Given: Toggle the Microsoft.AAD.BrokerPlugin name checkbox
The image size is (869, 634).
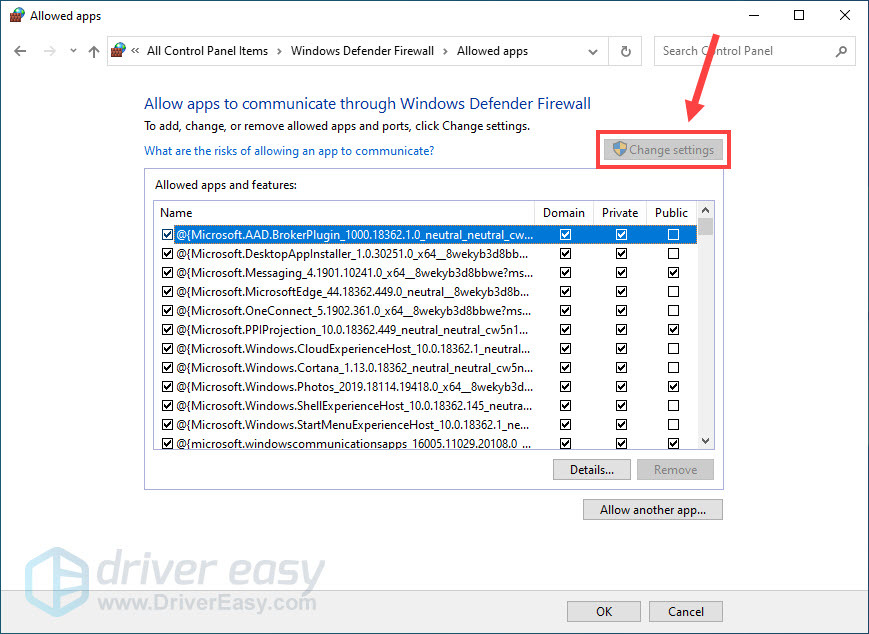Looking at the screenshot, I should pyautogui.click(x=167, y=234).
